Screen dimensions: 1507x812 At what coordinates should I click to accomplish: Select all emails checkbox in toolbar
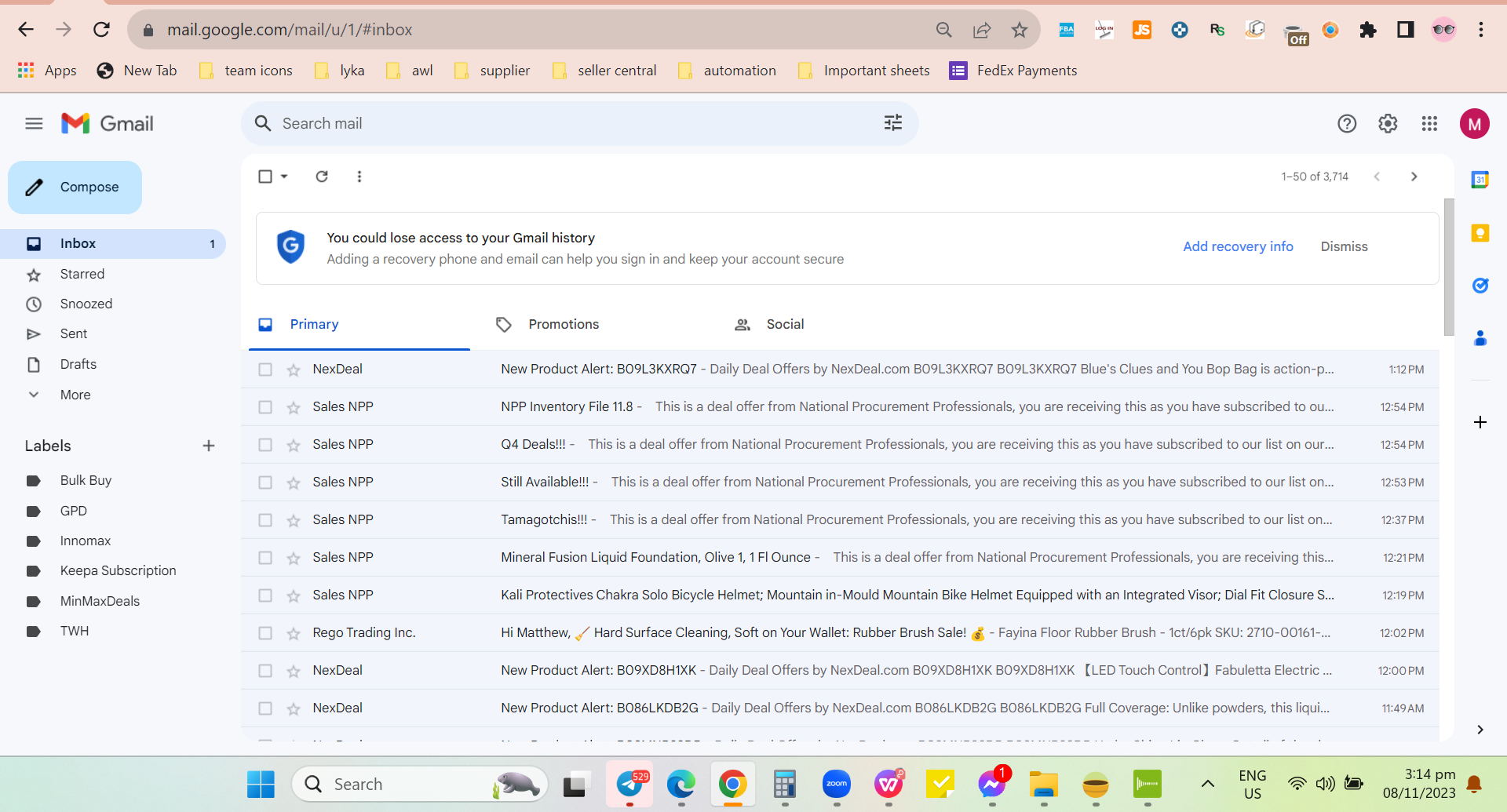tap(265, 177)
